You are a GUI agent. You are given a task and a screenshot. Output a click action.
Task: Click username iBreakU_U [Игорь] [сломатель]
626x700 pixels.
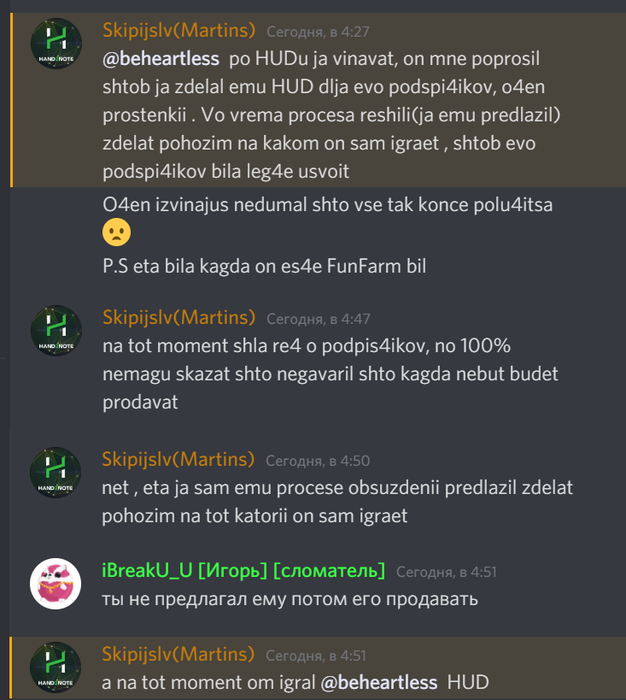[243, 571]
